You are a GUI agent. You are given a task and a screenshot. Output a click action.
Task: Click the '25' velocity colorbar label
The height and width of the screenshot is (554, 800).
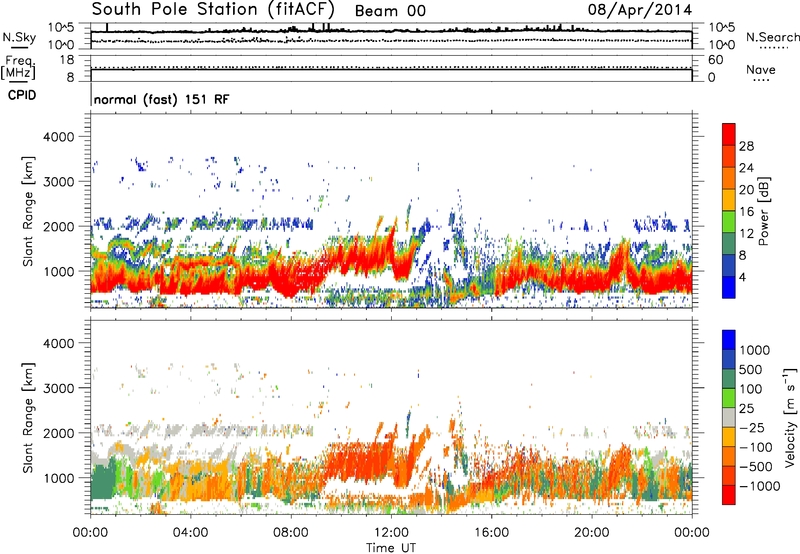coord(746,409)
